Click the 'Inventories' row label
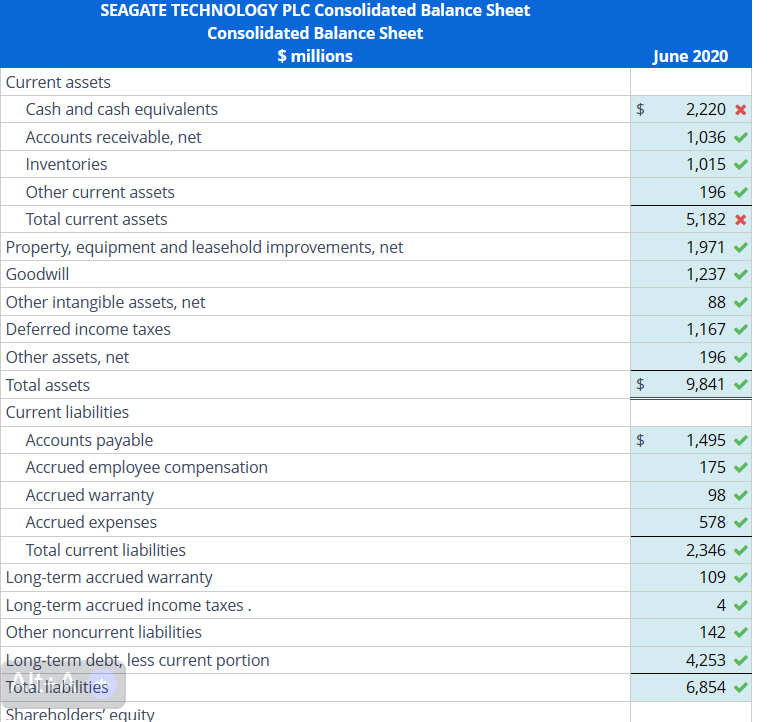The height and width of the screenshot is (722, 773). 67,164
